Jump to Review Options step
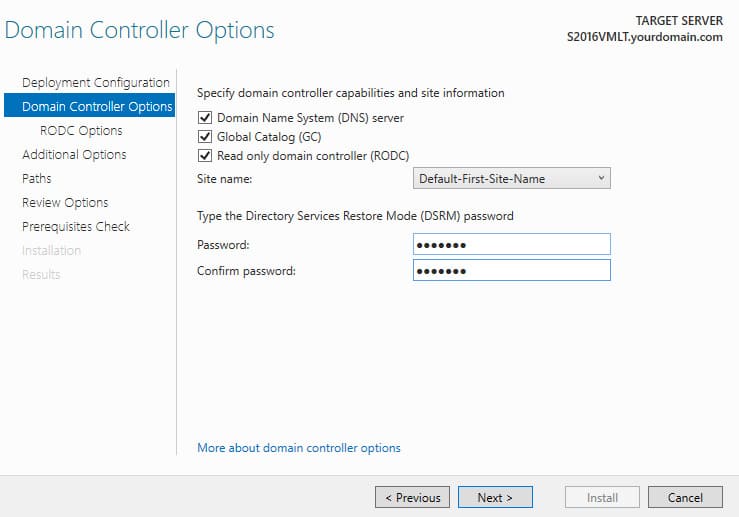The height and width of the screenshot is (517, 739). click(x=65, y=203)
